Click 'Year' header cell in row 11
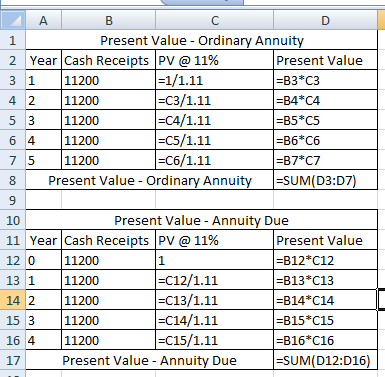This screenshot has height=377, width=385. click(x=44, y=240)
